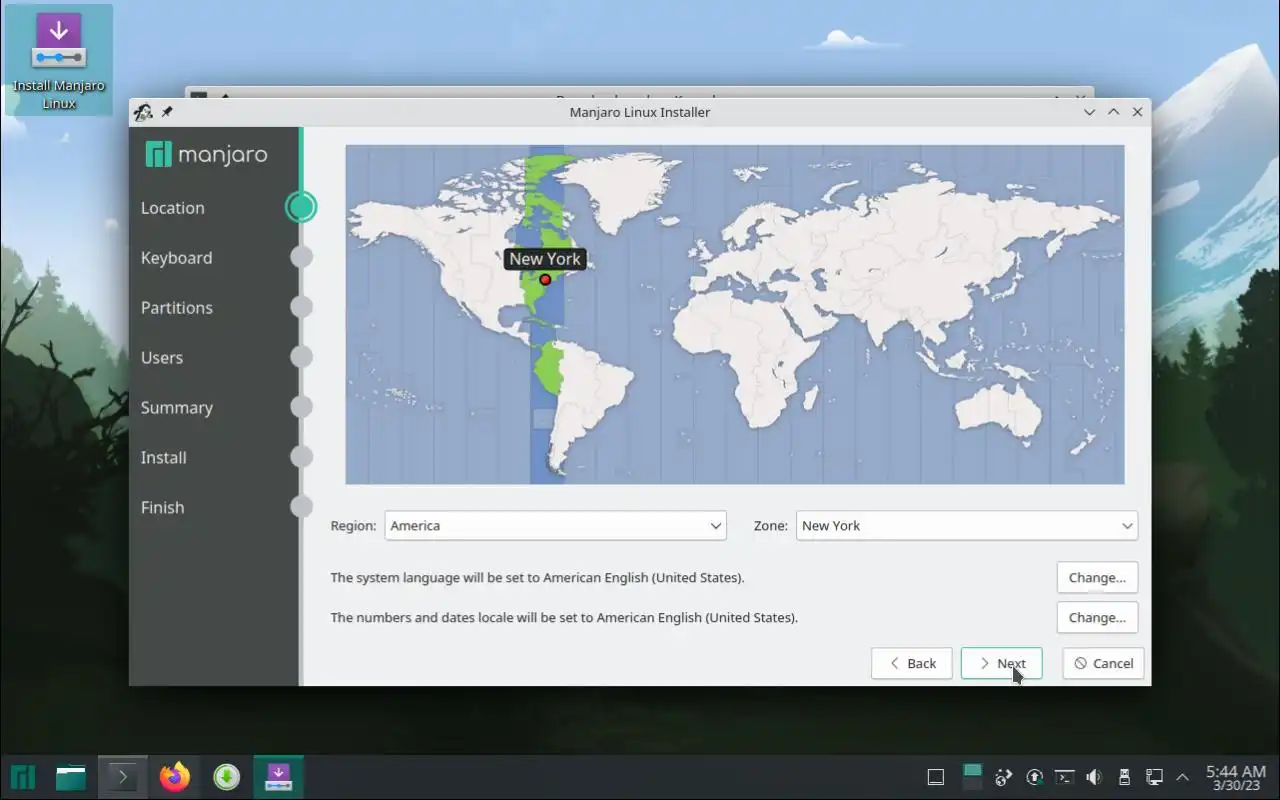
Task: Open the Region dropdown showing America
Action: pyautogui.click(x=555, y=526)
